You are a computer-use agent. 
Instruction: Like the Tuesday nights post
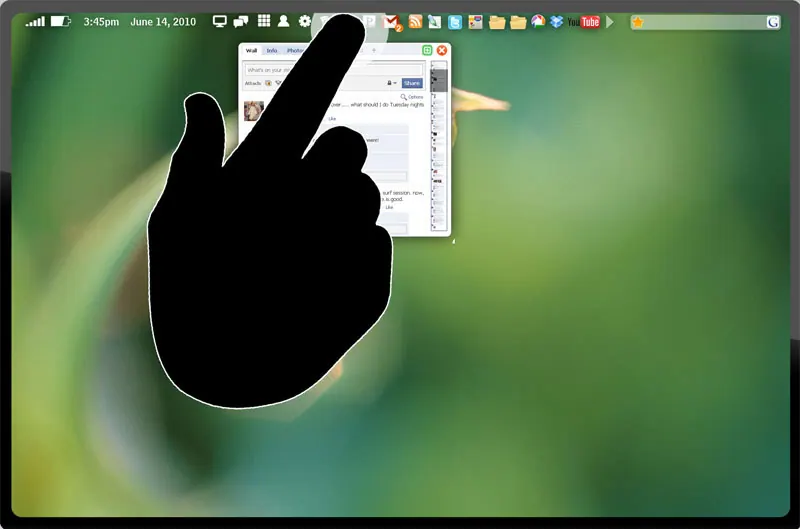[x=332, y=119]
